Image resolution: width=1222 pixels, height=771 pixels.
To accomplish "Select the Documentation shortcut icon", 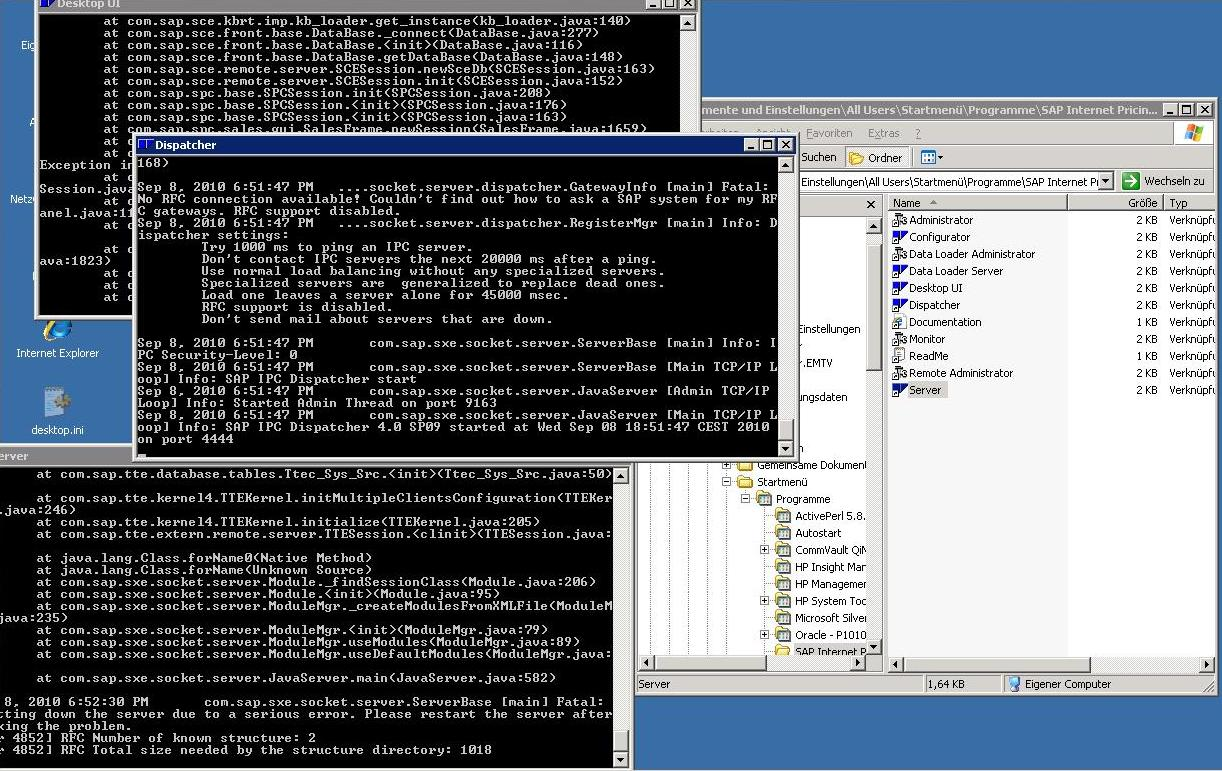I will click(x=899, y=322).
